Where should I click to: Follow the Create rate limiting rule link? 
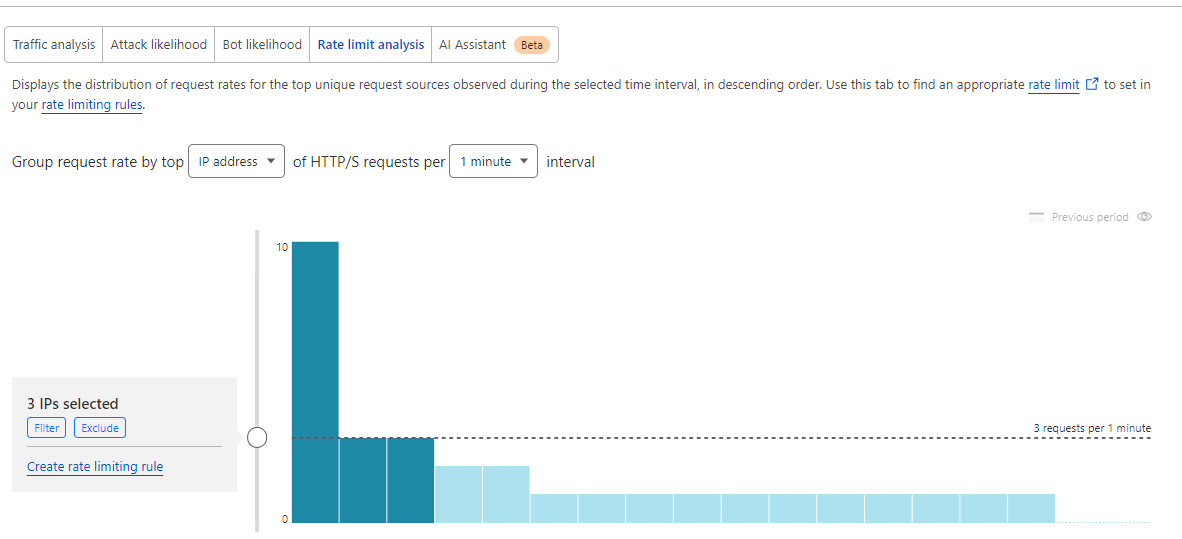point(95,467)
